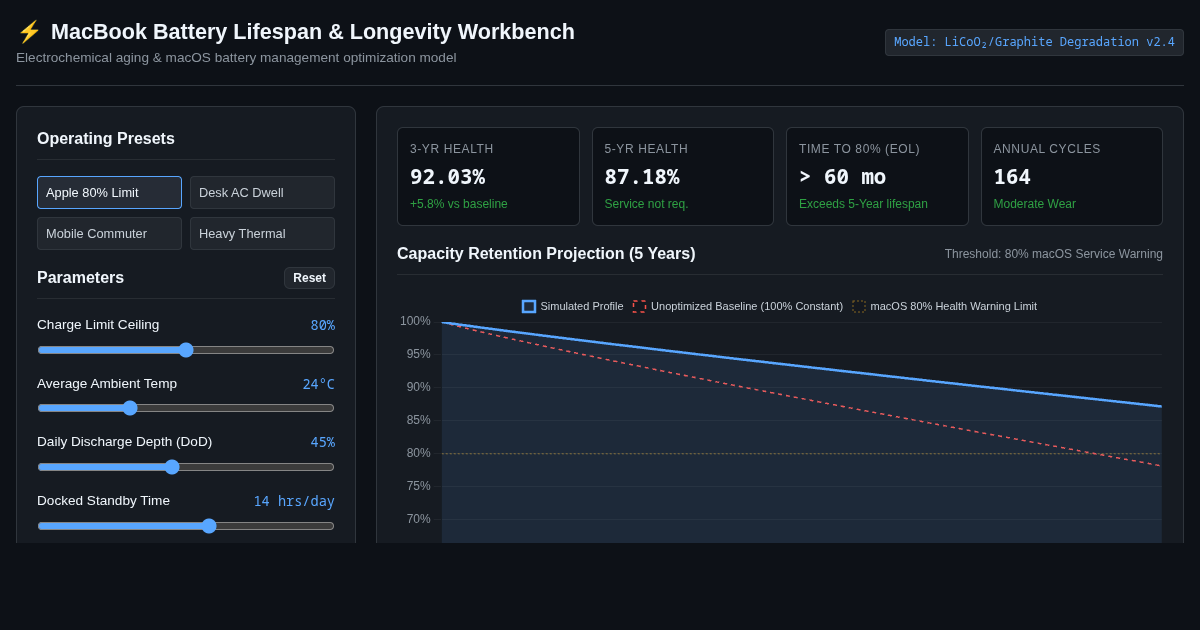Image resolution: width=1200 pixels, height=630 pixels.
Task: Click 'Exceeds 5-Year lifespan' text
Action: [863, 204]
